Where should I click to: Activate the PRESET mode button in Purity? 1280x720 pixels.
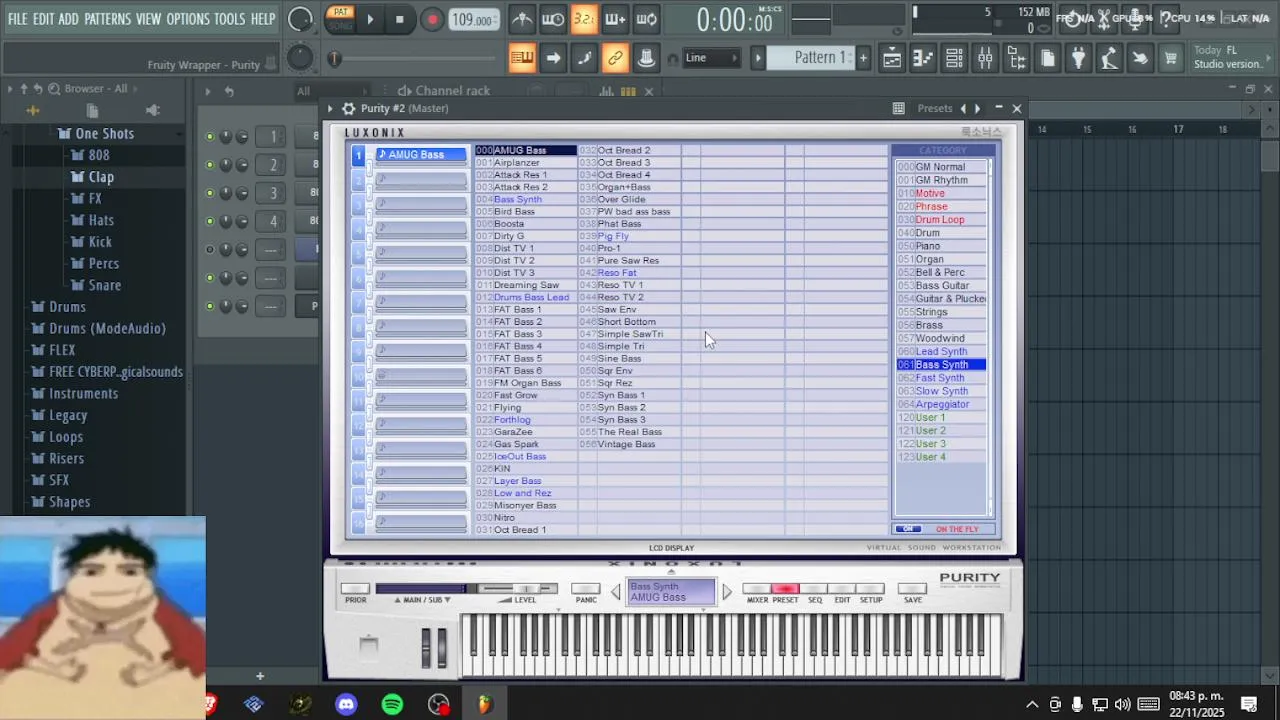click(x=785, y=589)
